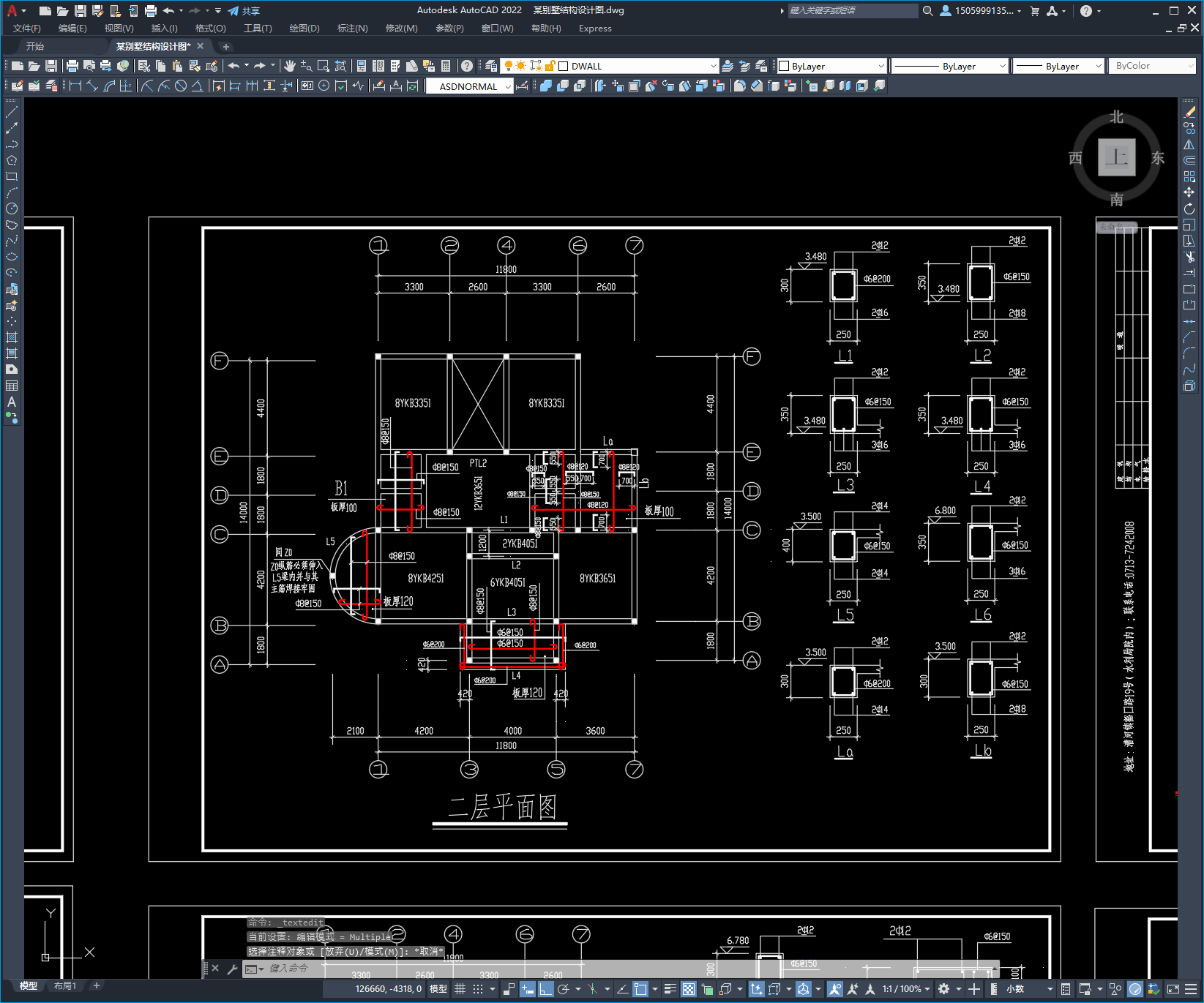
Task: Select the Pan hand tool icon
Action: [290, 66]
